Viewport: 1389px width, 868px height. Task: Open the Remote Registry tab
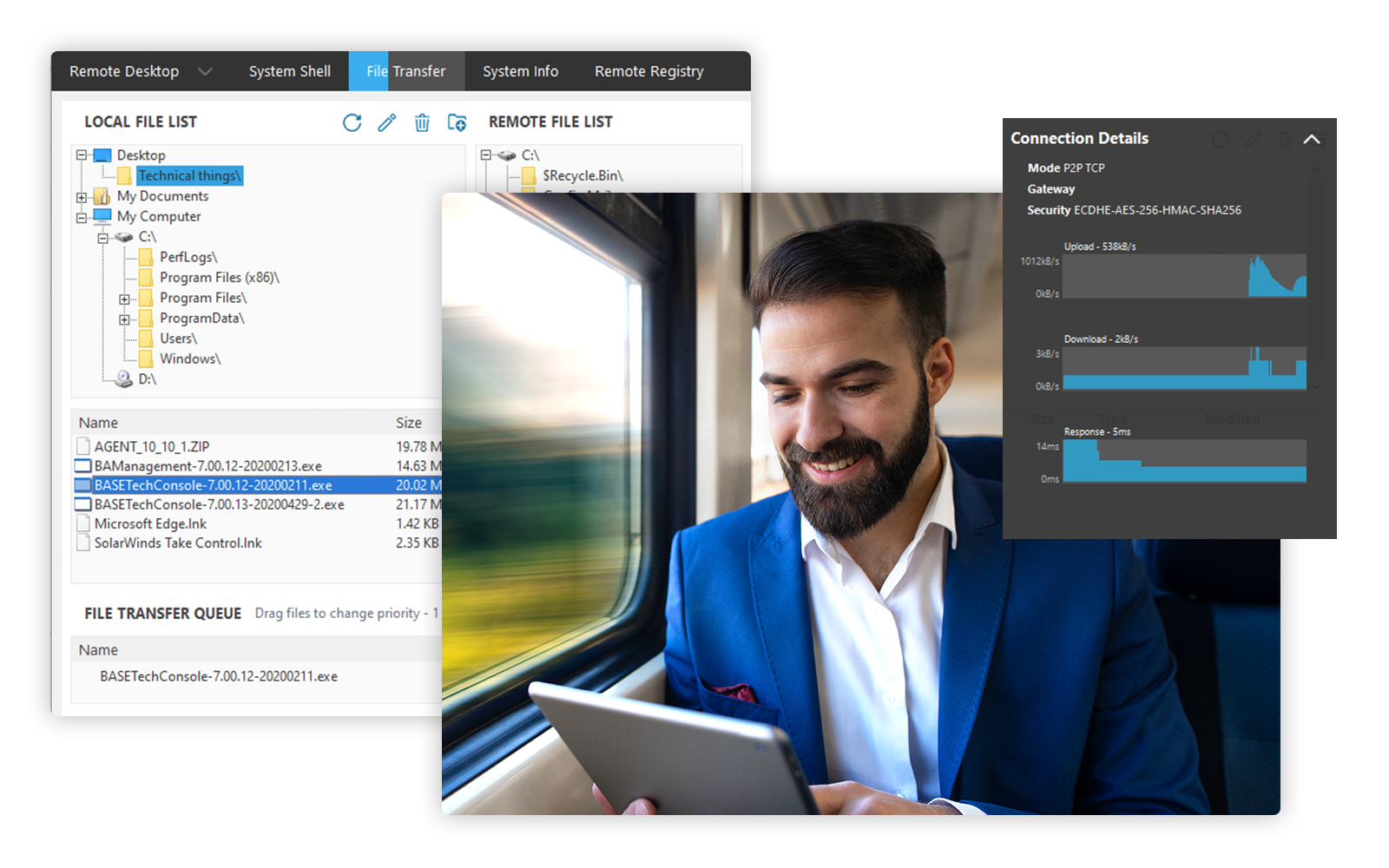point(648,71)
